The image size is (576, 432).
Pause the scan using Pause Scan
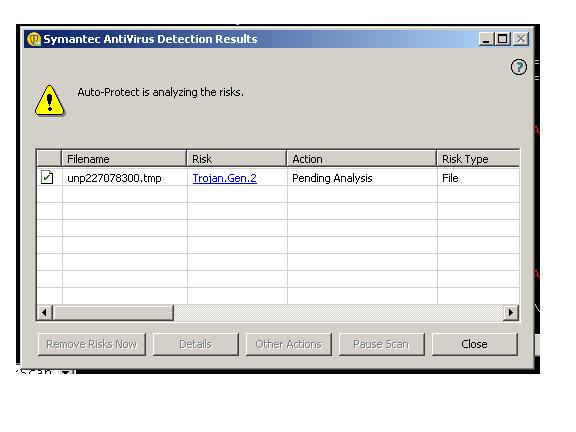[381, 344]
